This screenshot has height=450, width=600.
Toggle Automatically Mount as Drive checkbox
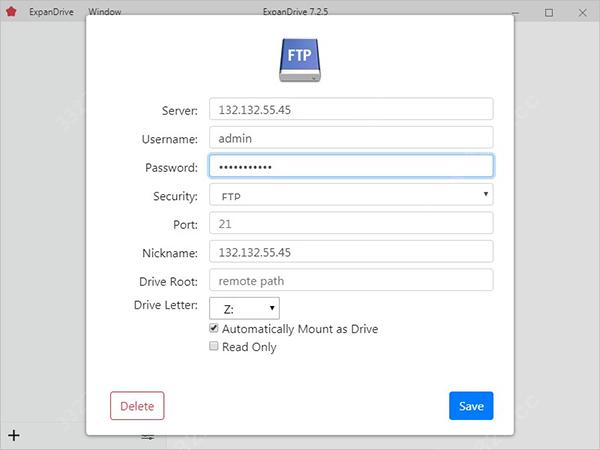point(214,328)
